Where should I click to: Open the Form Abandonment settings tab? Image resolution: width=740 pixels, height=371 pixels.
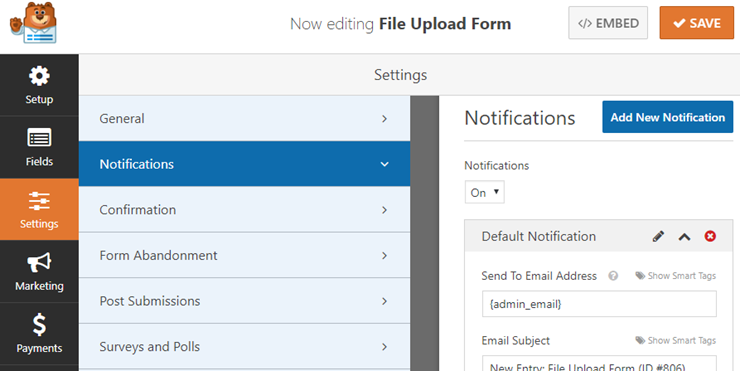(x=244, y=255)
